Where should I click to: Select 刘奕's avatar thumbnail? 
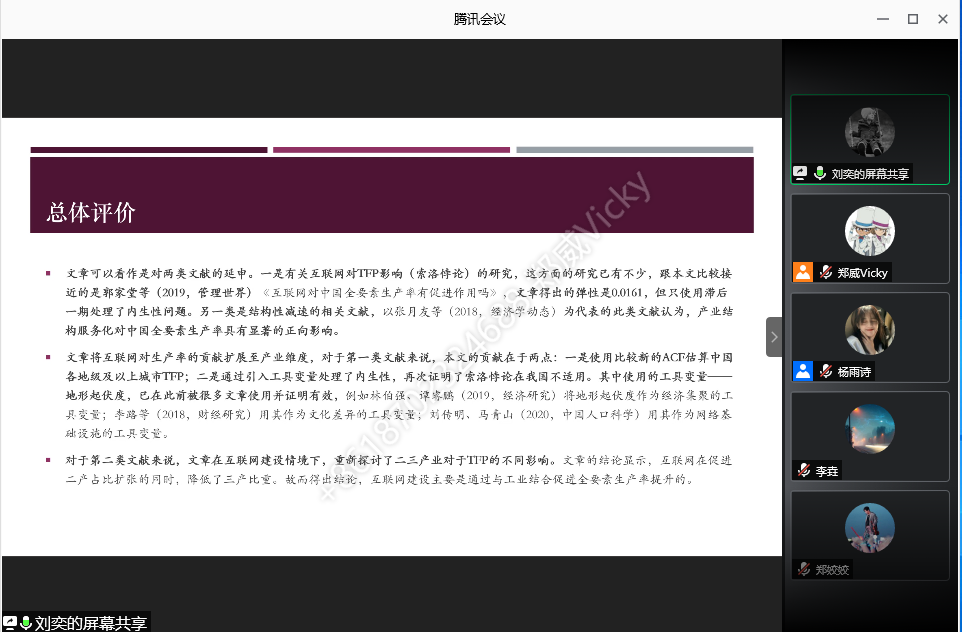point(869,132)
